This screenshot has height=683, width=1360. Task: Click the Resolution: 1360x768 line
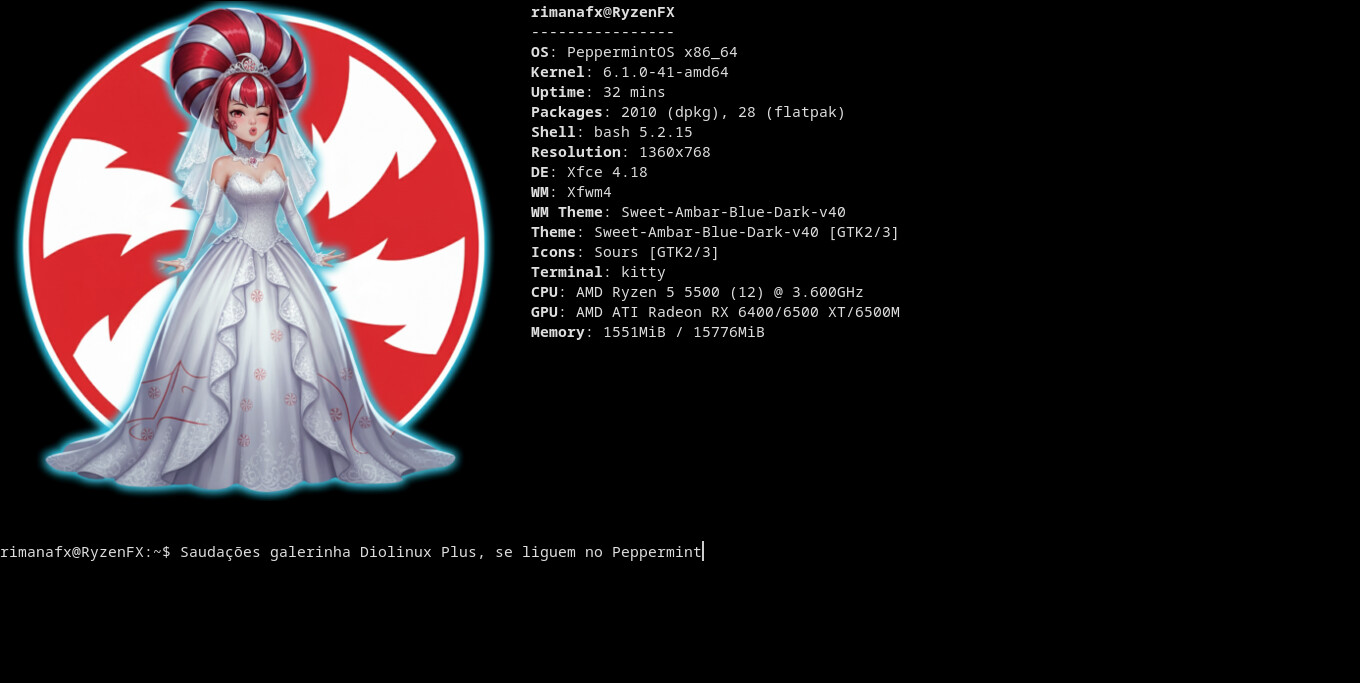click(x=621, y=152)
